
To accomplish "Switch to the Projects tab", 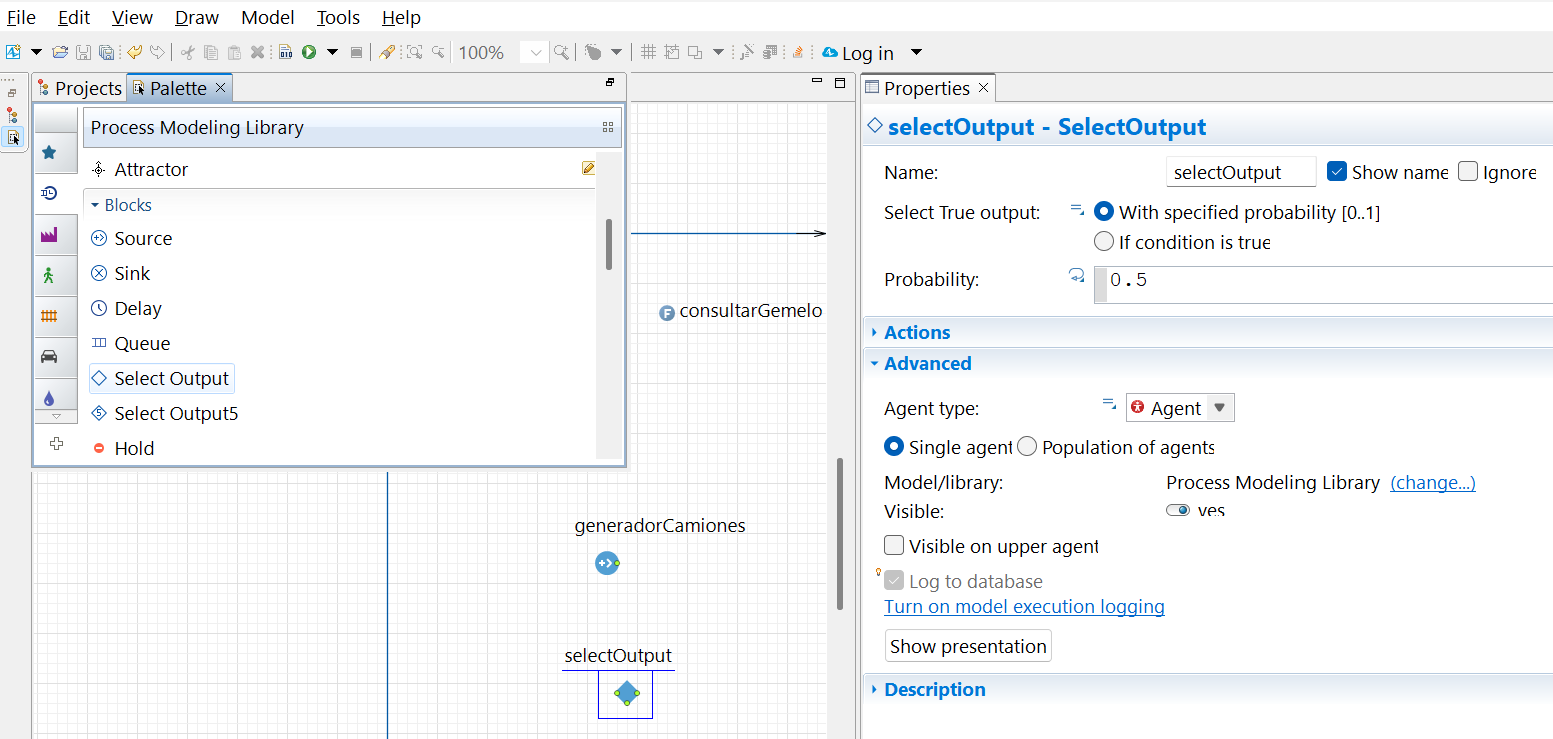I will [x=79, y=88].
